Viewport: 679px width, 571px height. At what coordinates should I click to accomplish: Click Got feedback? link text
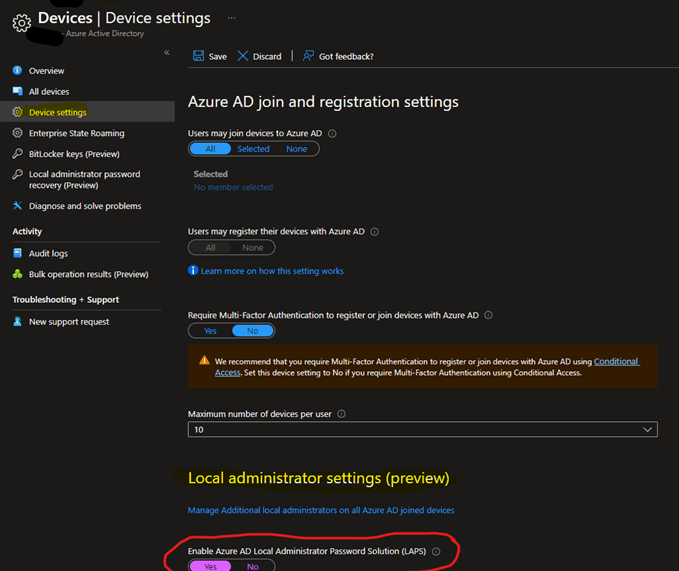(x=346, y=56)
